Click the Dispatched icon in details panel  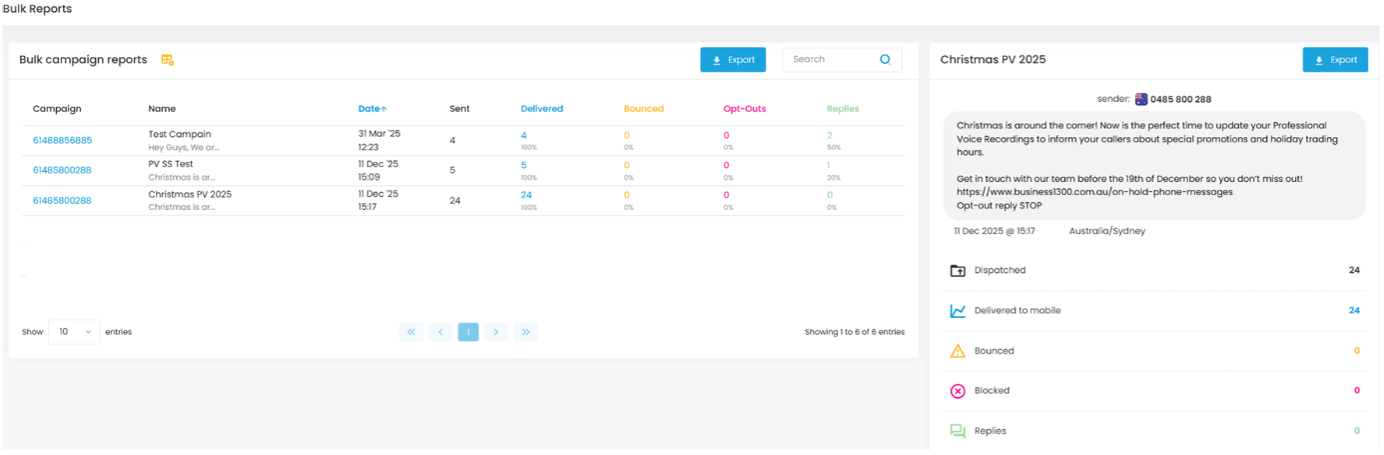pos(957,270)
